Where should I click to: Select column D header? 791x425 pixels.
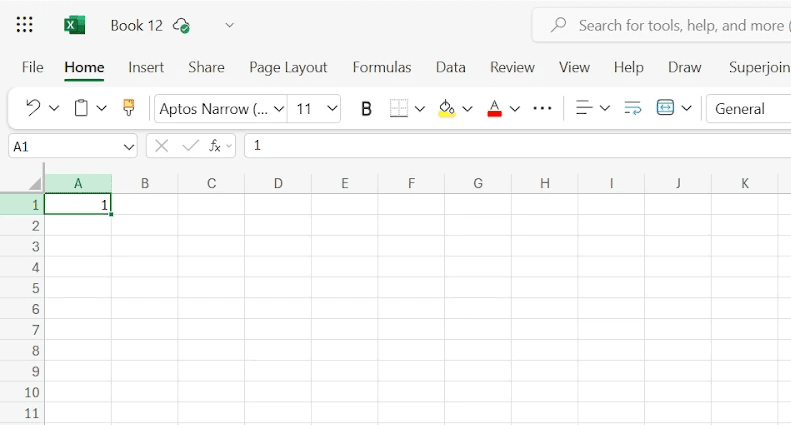(x=278, y=183)
